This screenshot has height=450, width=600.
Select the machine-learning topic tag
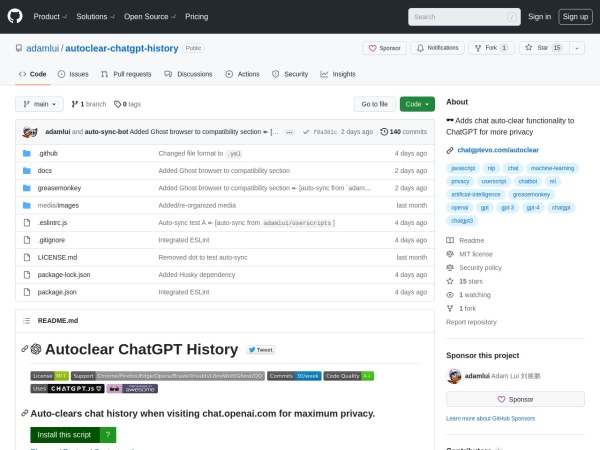pos(552,168)
